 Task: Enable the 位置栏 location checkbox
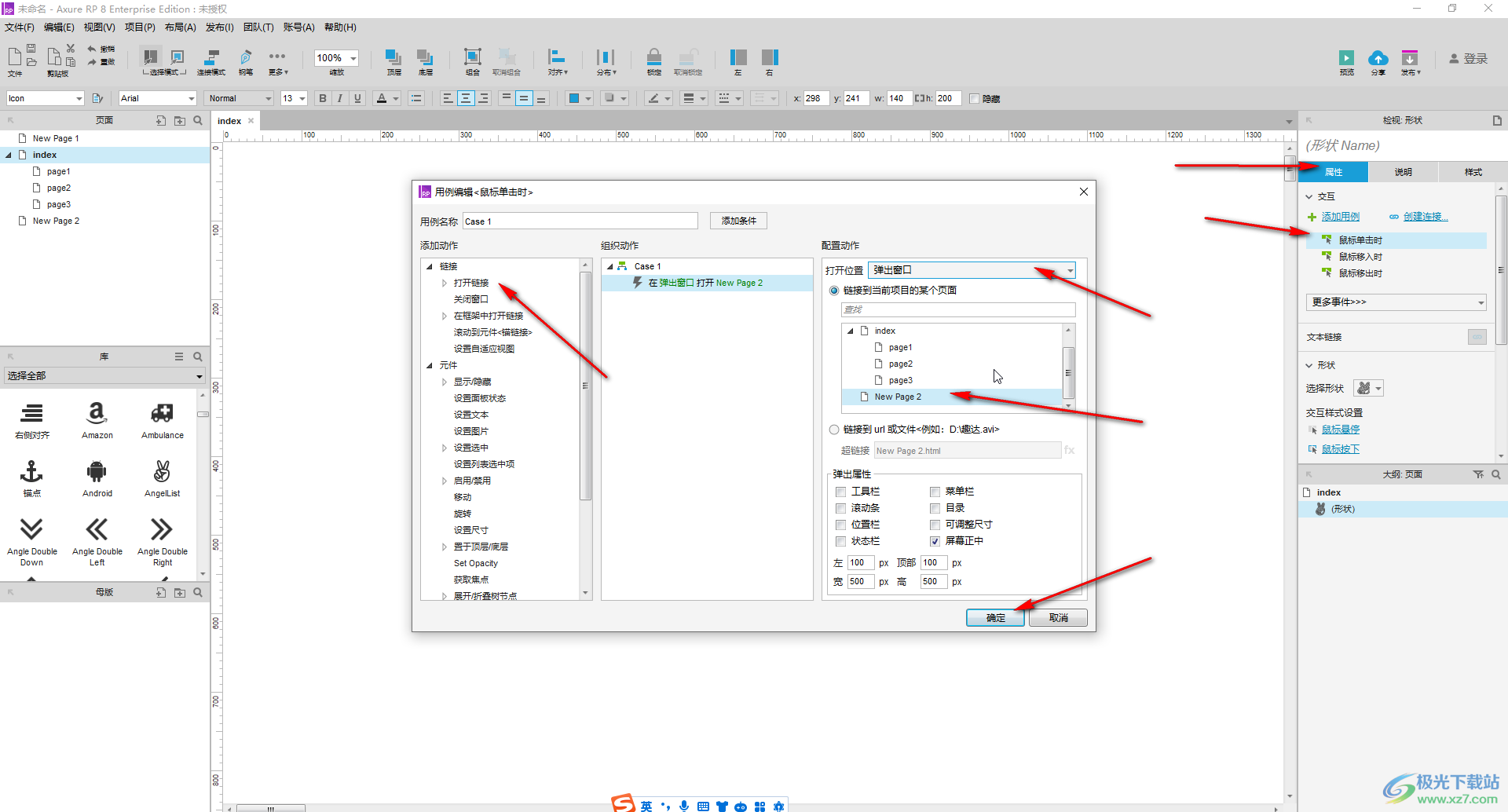(841, 525)
